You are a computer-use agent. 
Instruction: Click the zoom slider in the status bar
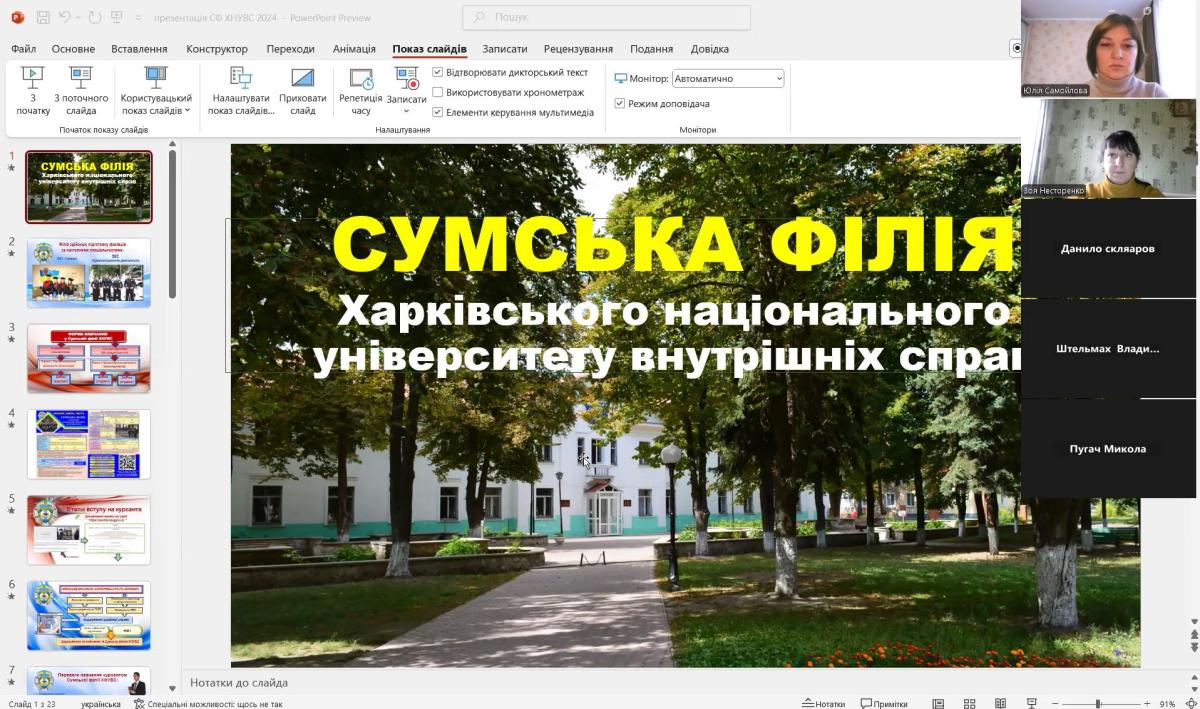click(1097, 704)
